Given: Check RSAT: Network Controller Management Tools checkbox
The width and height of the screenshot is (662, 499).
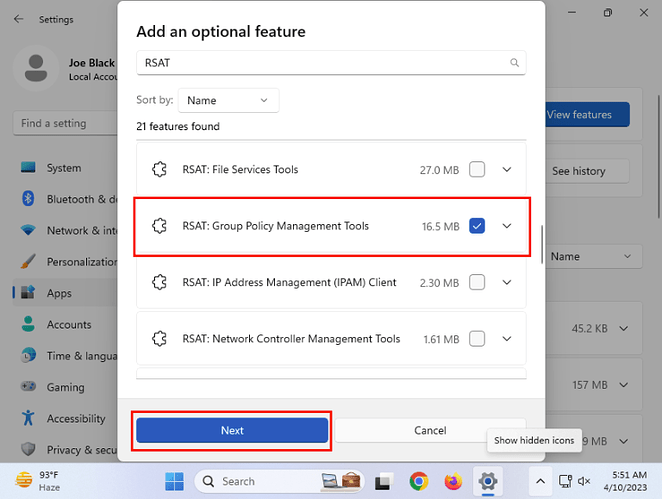Looking at the screenshot, I should [477, 339].
